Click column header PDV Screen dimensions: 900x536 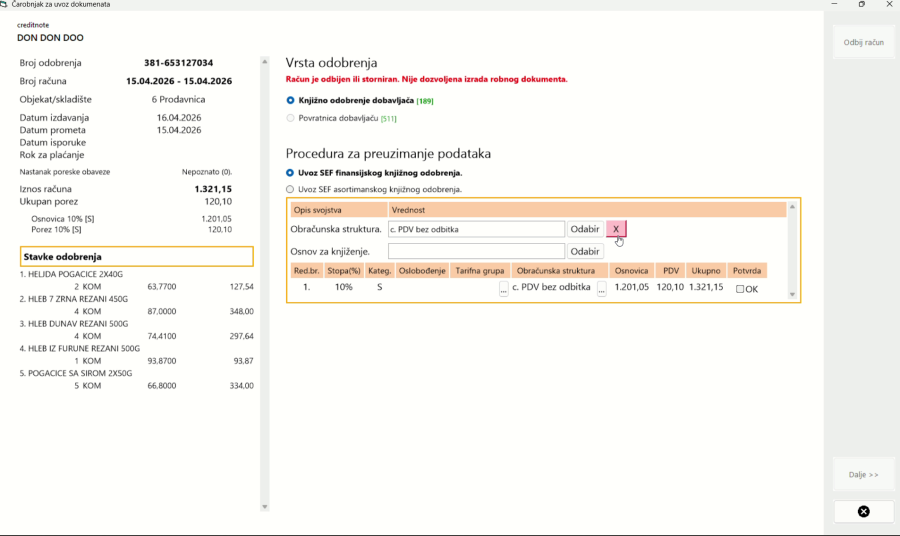point(670,271)
